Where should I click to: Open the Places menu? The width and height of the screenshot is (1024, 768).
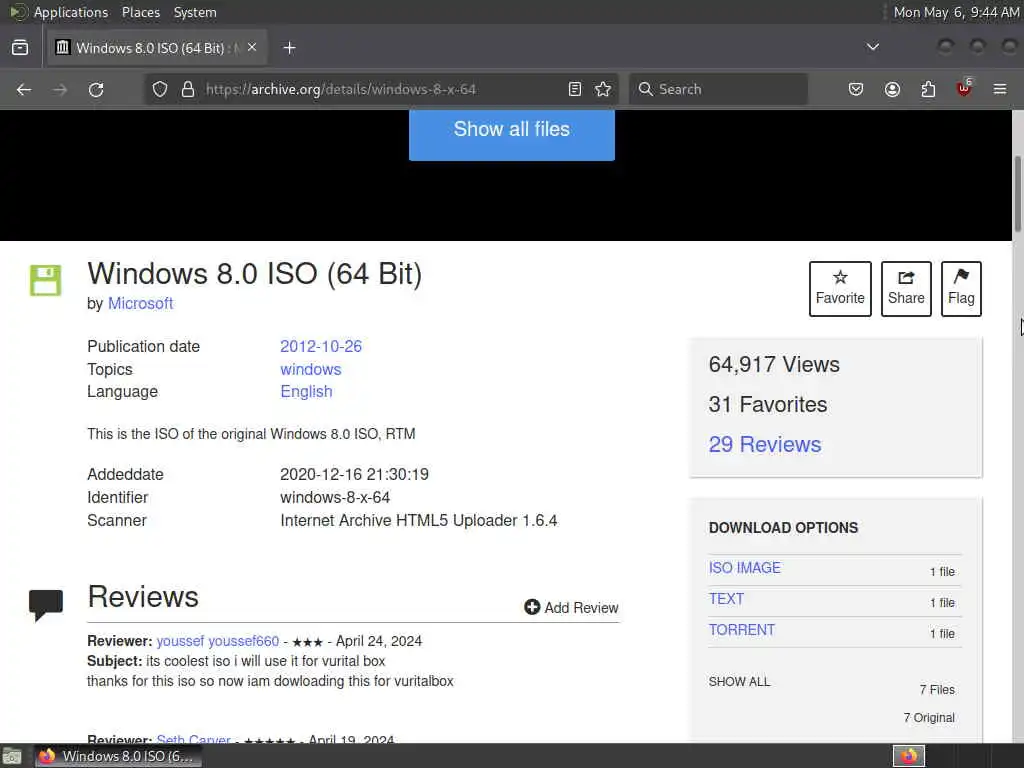(140, 12)
